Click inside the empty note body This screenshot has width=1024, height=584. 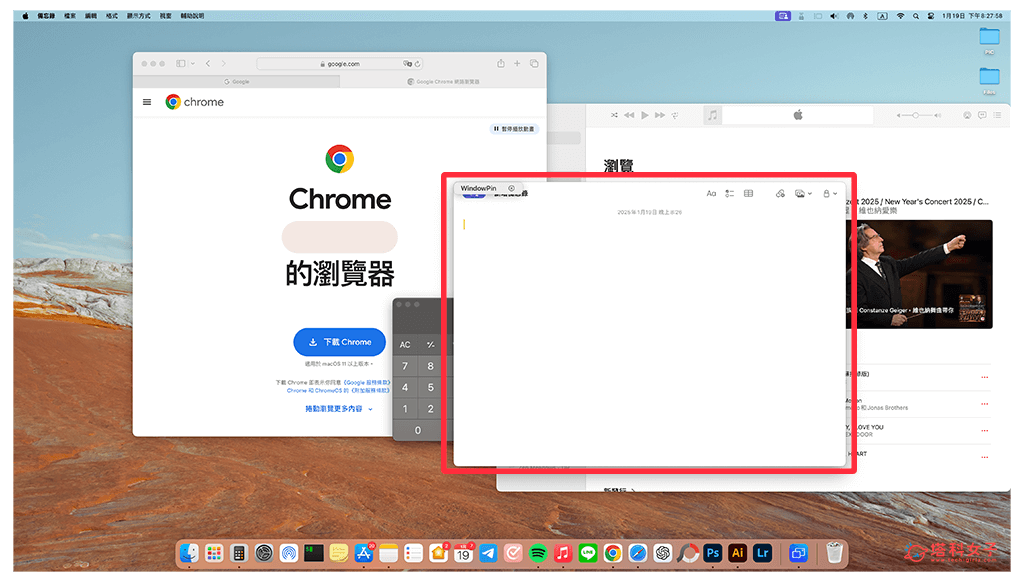point(648,340)
